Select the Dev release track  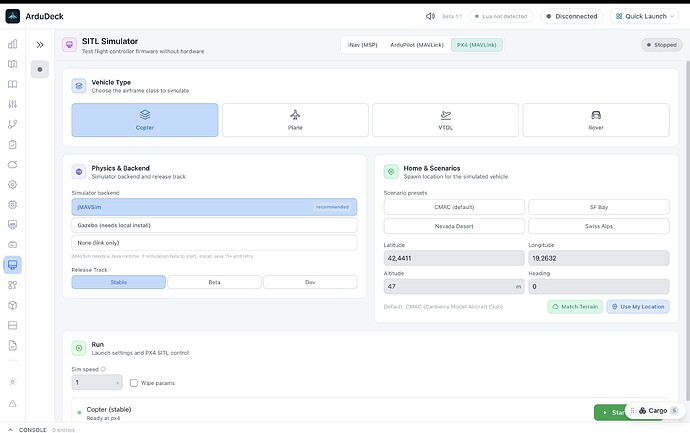pos(310,282)
